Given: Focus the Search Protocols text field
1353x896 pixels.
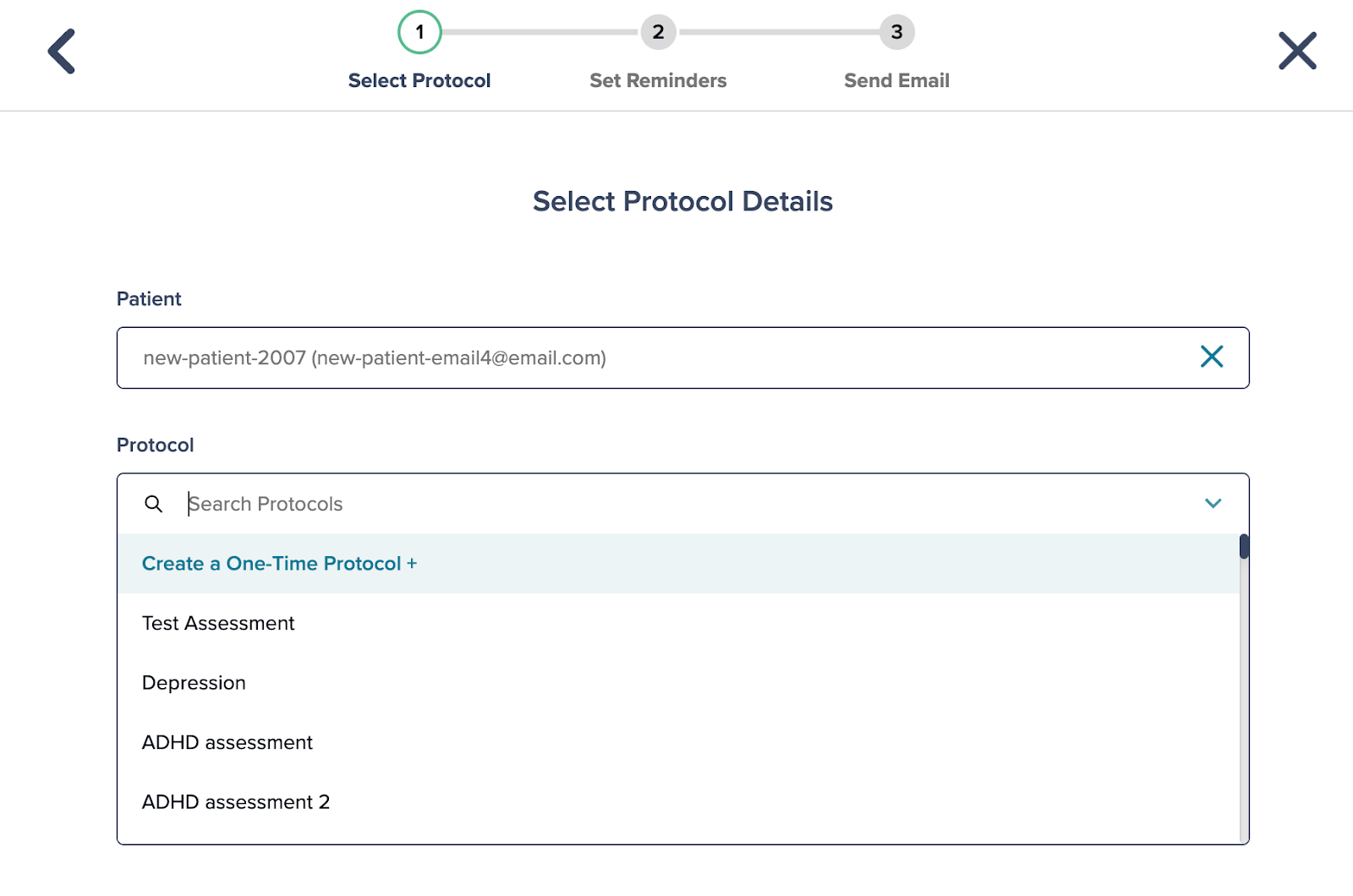Looking at the screenshot, I should click(685, 504).
